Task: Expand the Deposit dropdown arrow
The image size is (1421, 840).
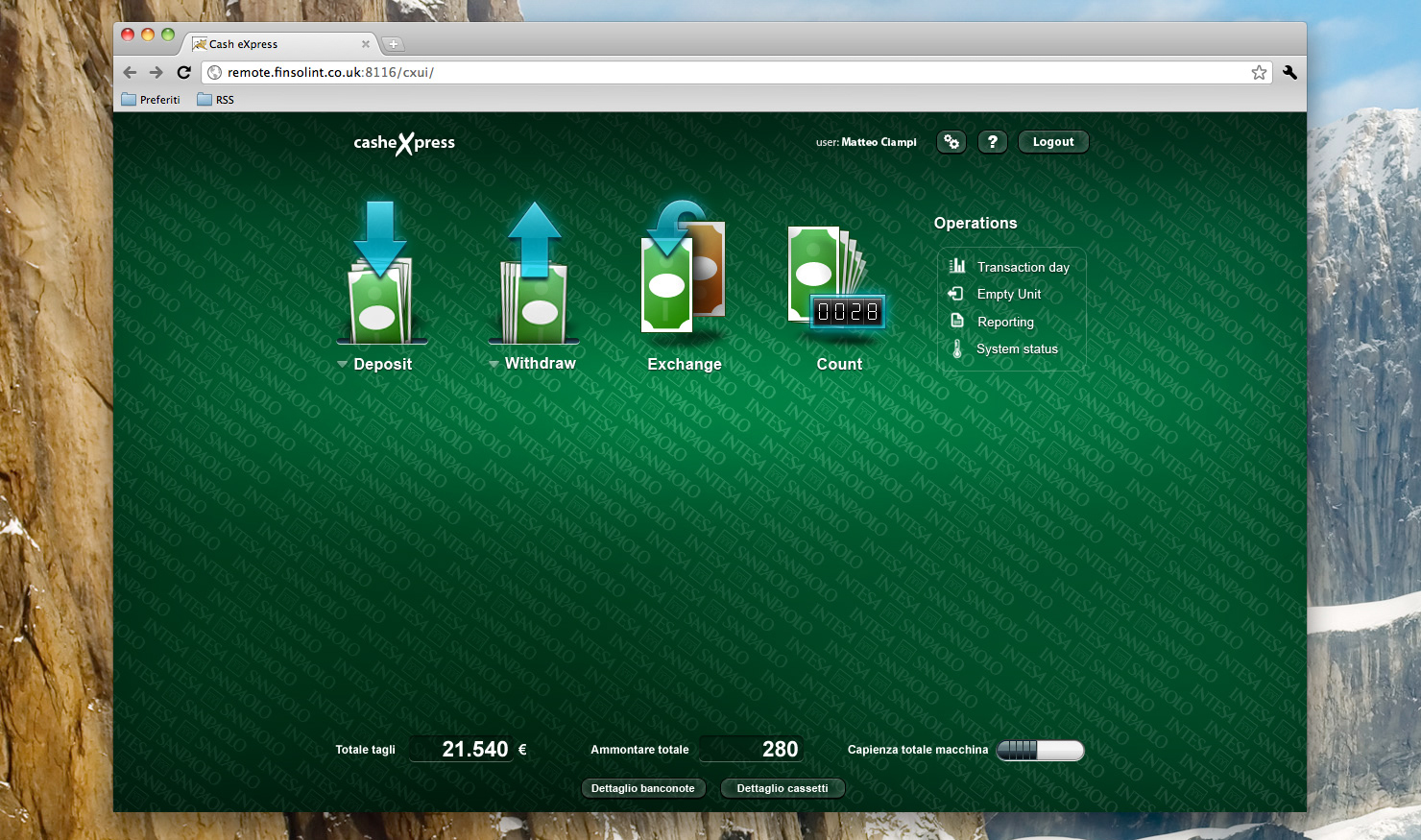Action: click(343, 364)
